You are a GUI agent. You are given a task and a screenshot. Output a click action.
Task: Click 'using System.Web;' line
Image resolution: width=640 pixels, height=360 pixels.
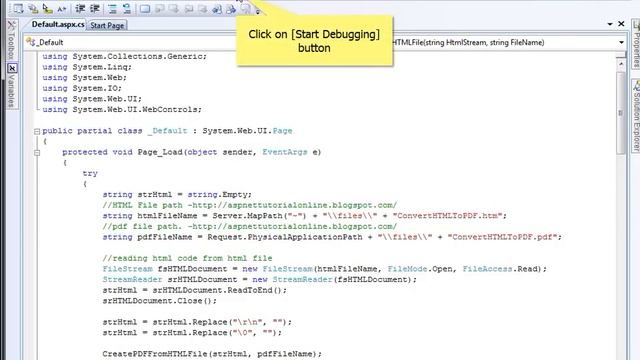[x=84, y=78]
